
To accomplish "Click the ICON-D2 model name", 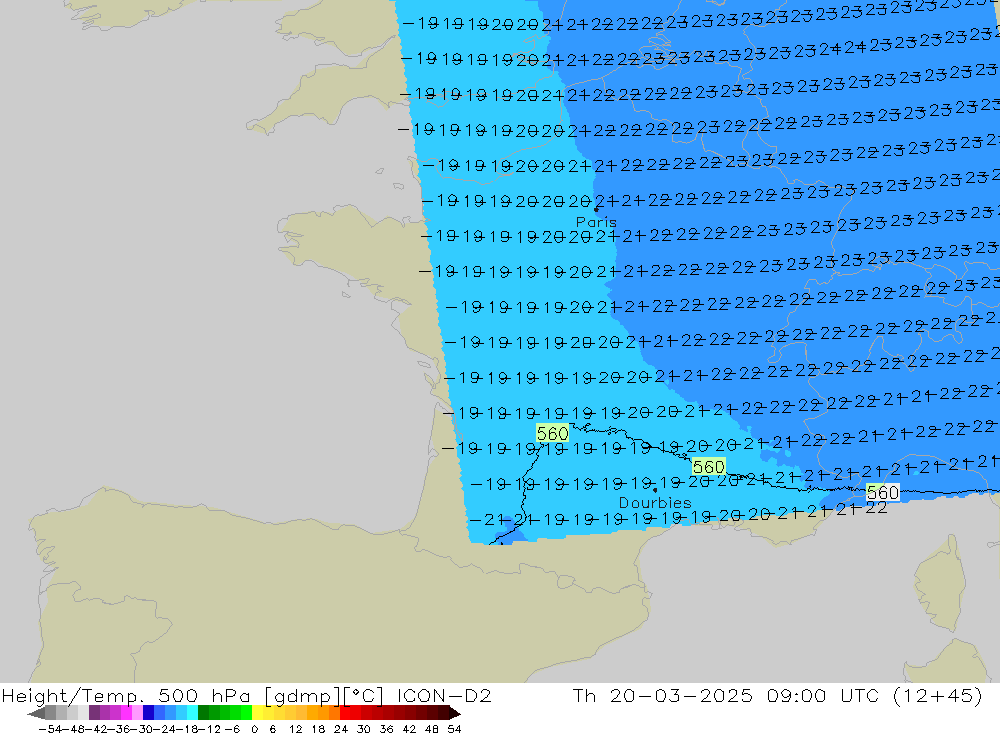I will 444,695.
